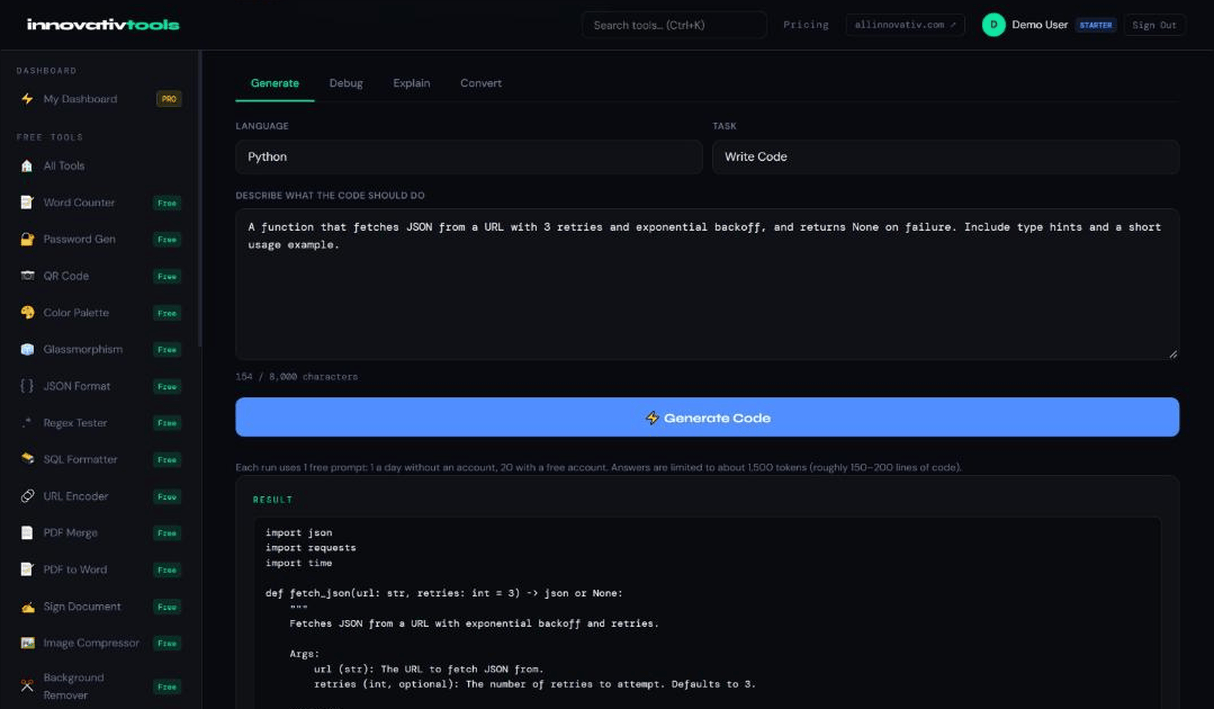Click the PDF to Word icon
This screenshot has height=709, width=1214.
(27, 570)
